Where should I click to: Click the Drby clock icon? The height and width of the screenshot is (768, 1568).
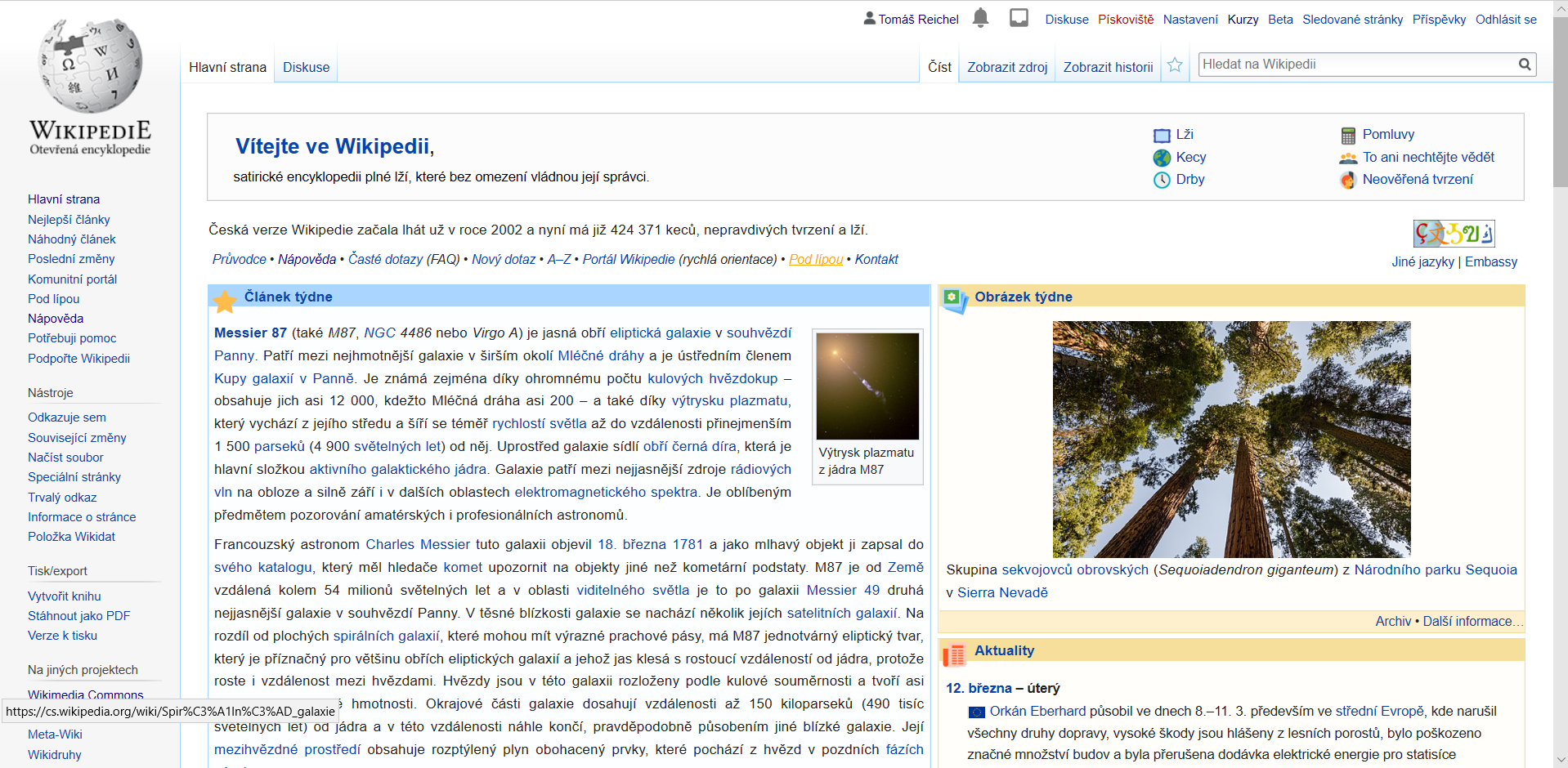coord(1162,180)
